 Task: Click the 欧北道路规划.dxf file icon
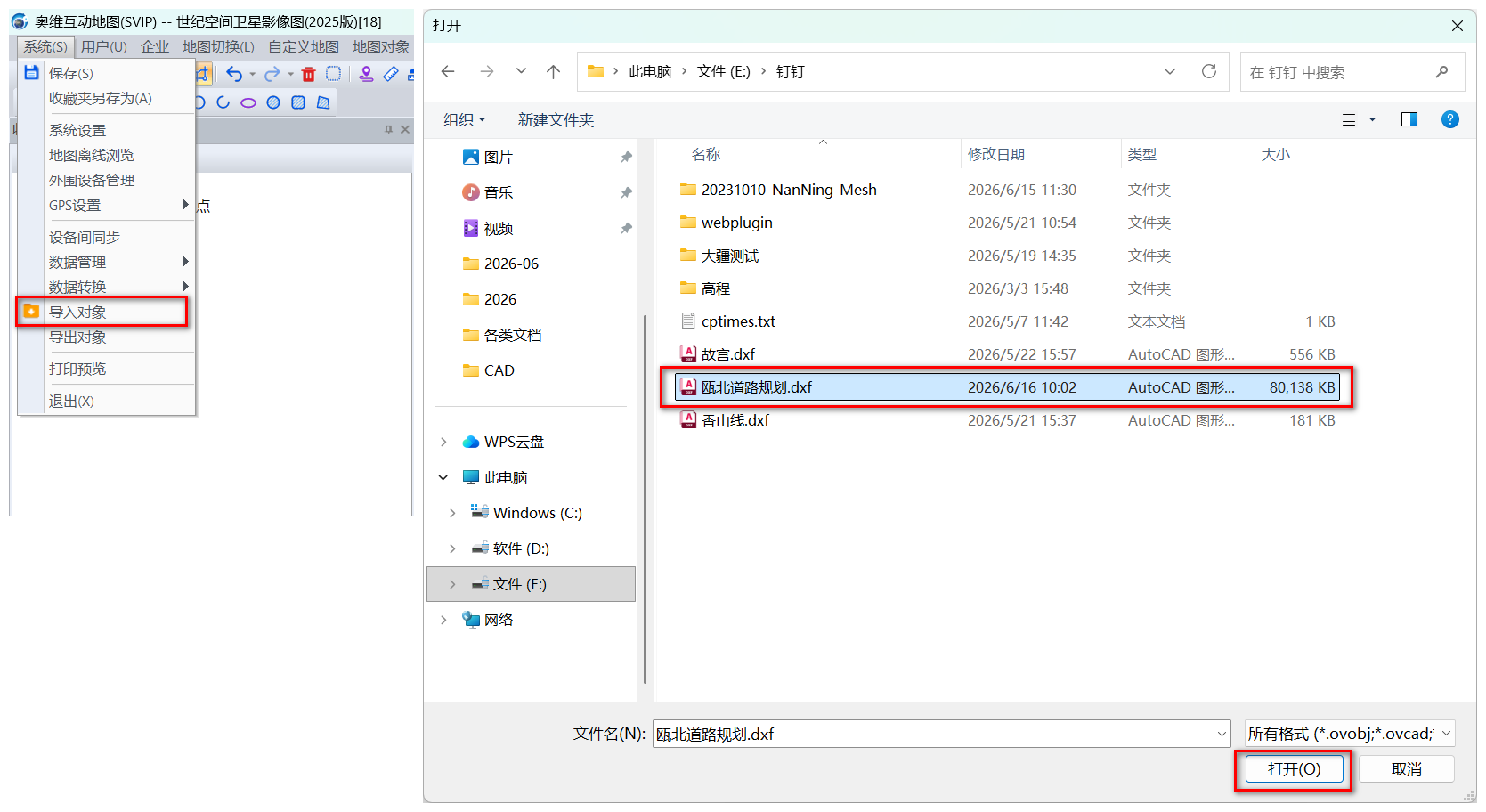(x=688, y=386)
